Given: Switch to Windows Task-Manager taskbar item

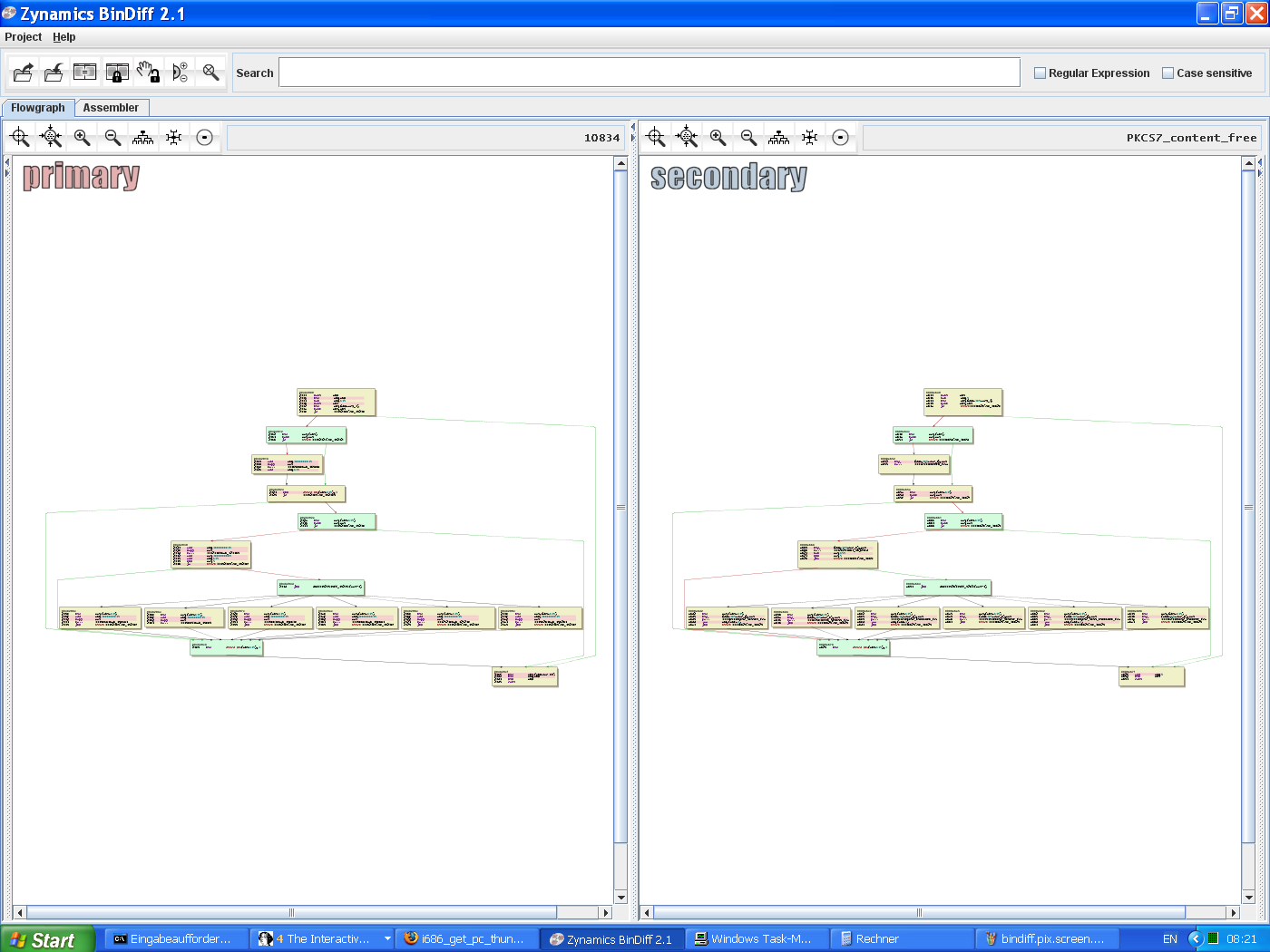Looking at the screenshot, I should click(756, 939).
